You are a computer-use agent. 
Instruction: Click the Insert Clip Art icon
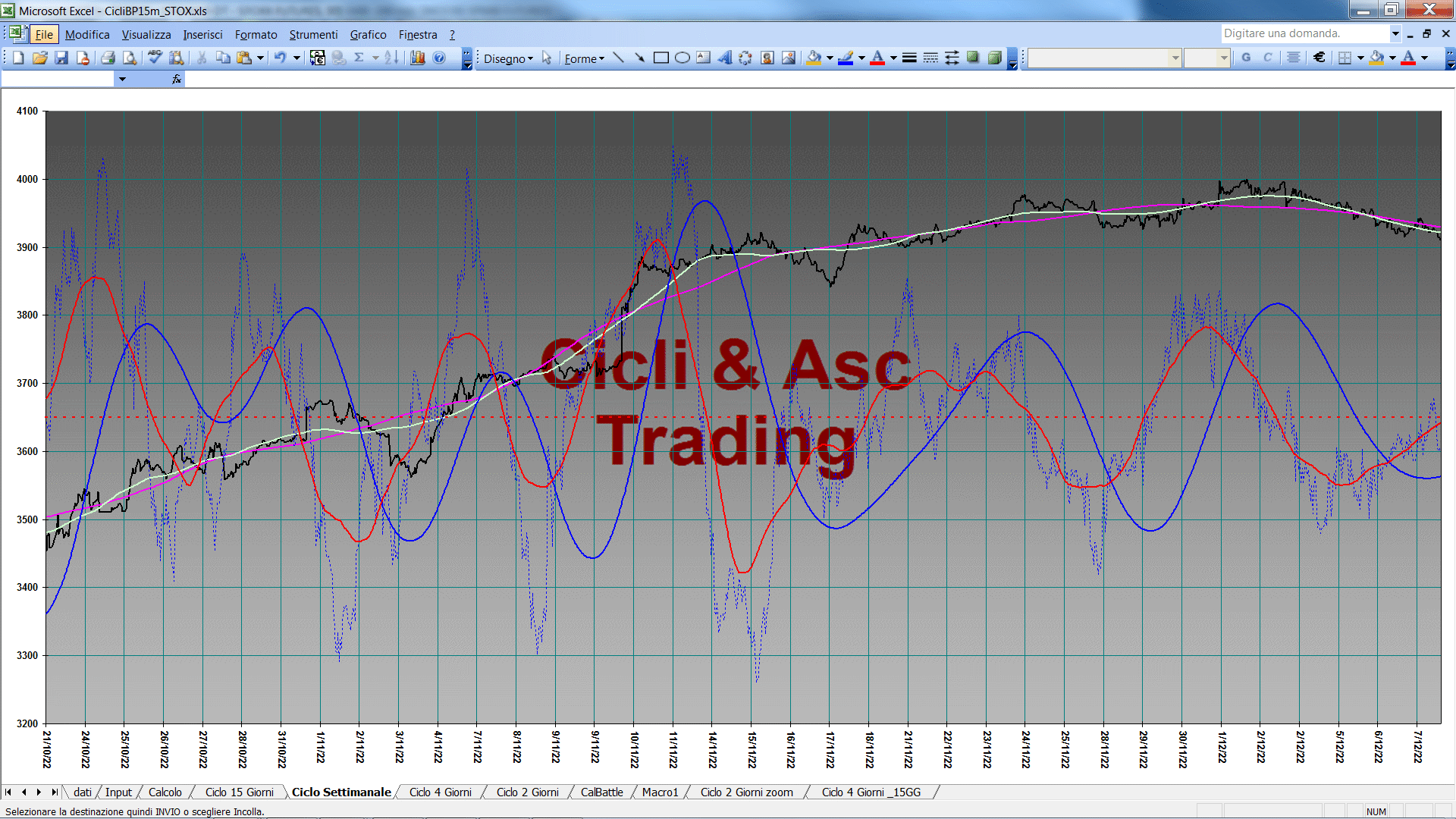pyautogui.click(x=767, y=58)
